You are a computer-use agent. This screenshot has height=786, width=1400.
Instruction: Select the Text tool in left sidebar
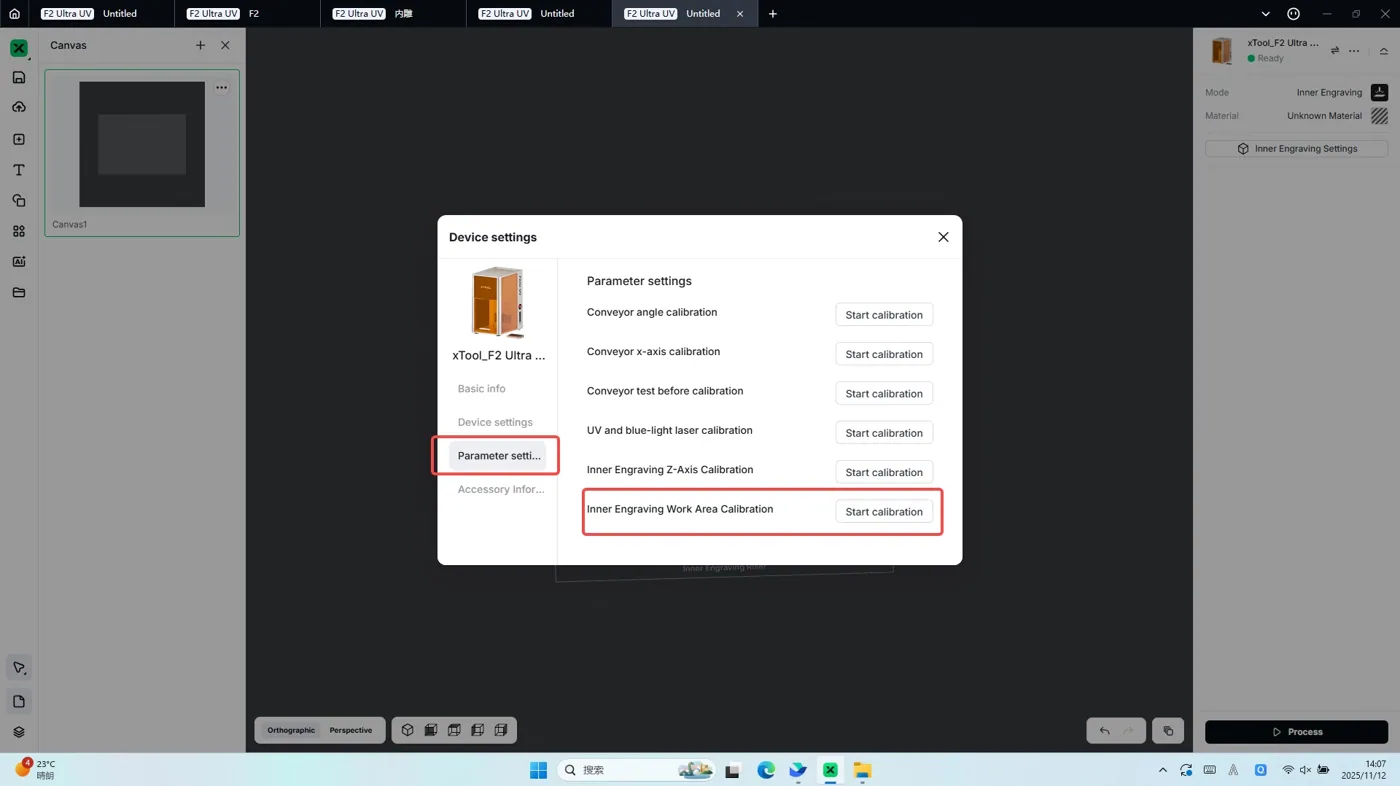[18, 170]
